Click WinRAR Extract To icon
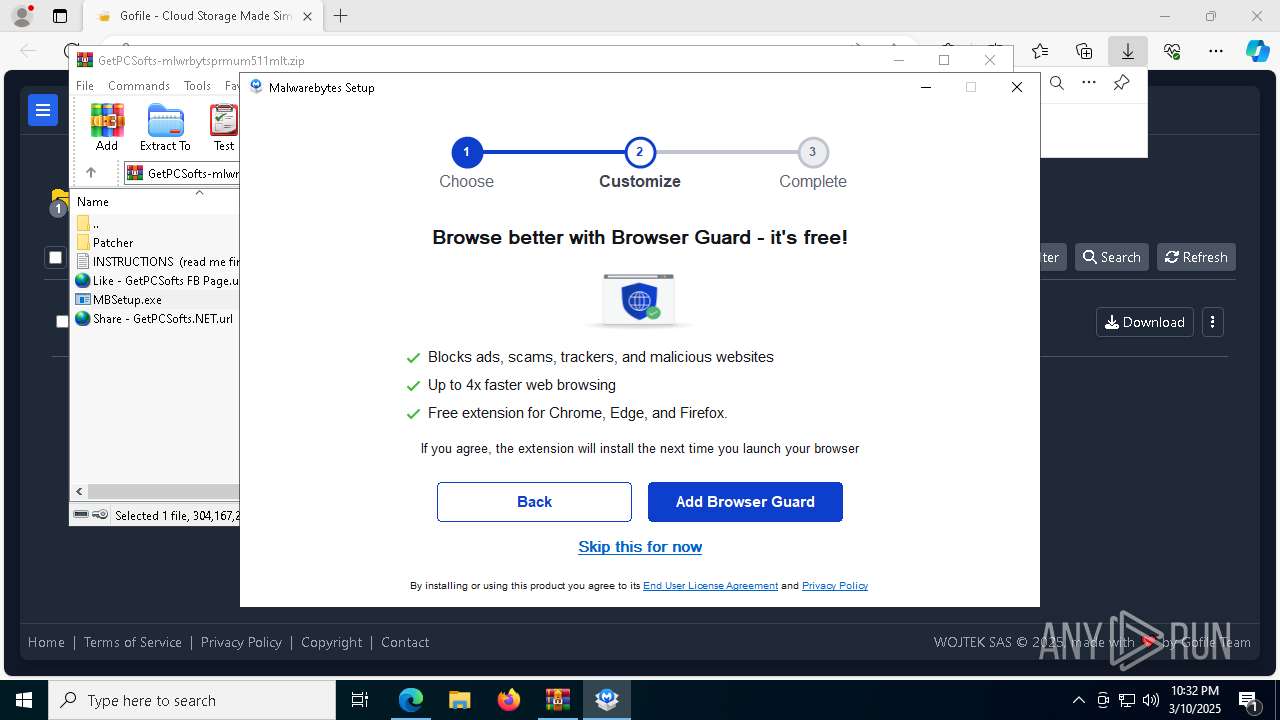Viewport: 1280px width, 720px height. pos(165,128)
